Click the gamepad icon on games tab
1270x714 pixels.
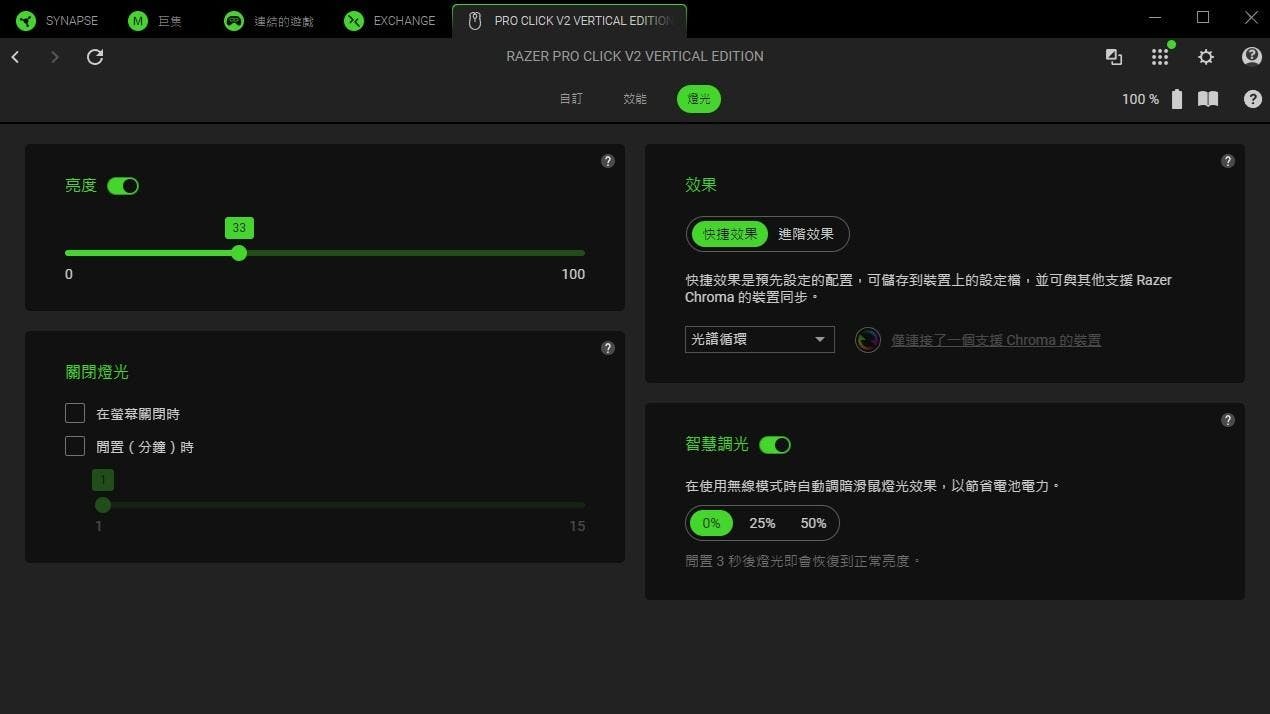(x=234, y=21)
